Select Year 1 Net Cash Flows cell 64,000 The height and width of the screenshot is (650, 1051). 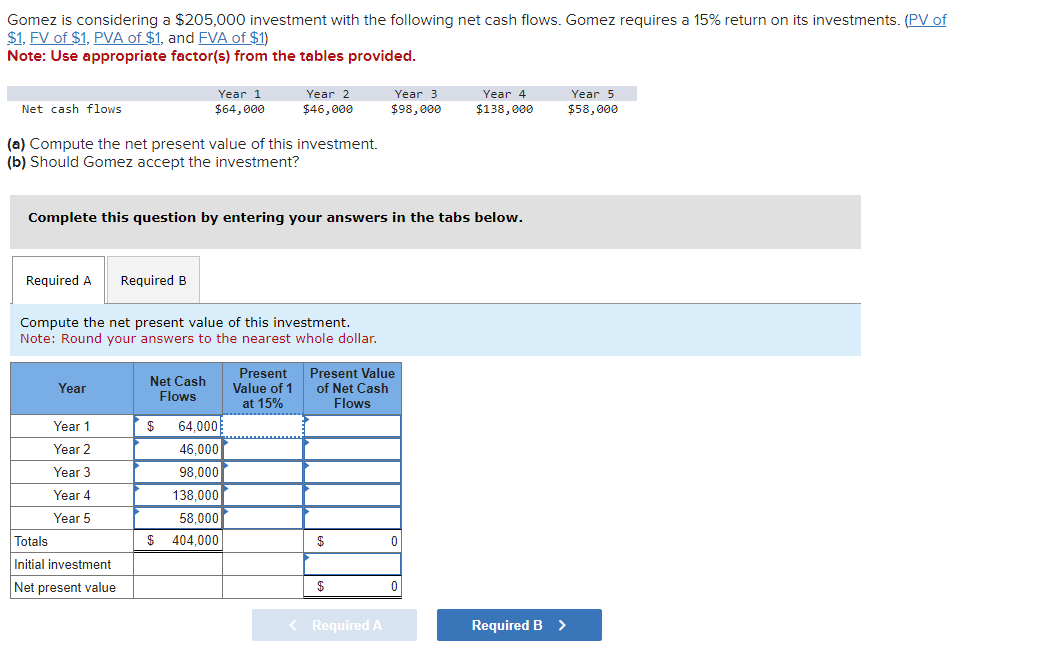[x=178, y=426]
